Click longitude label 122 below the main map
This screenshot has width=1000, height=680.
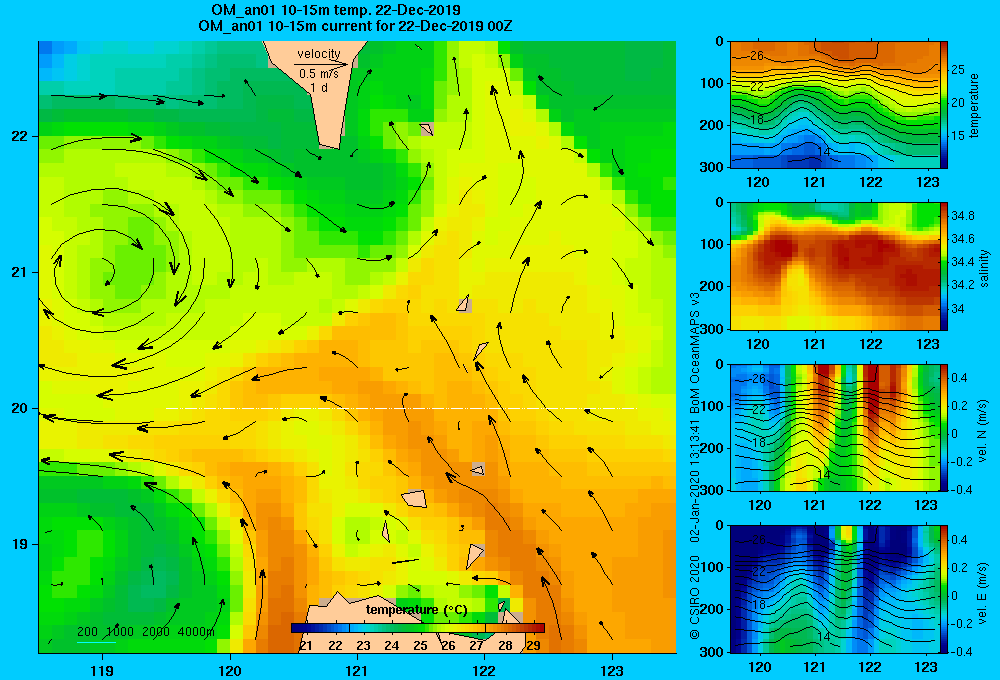485,670
